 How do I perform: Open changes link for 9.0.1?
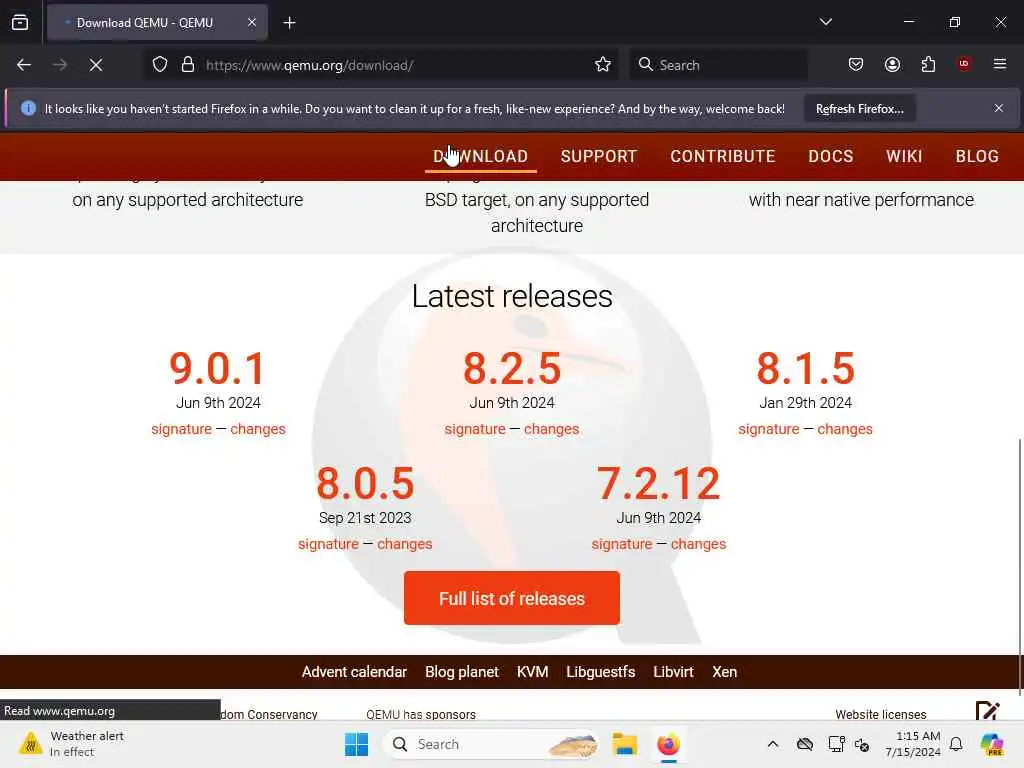[258, 429]
